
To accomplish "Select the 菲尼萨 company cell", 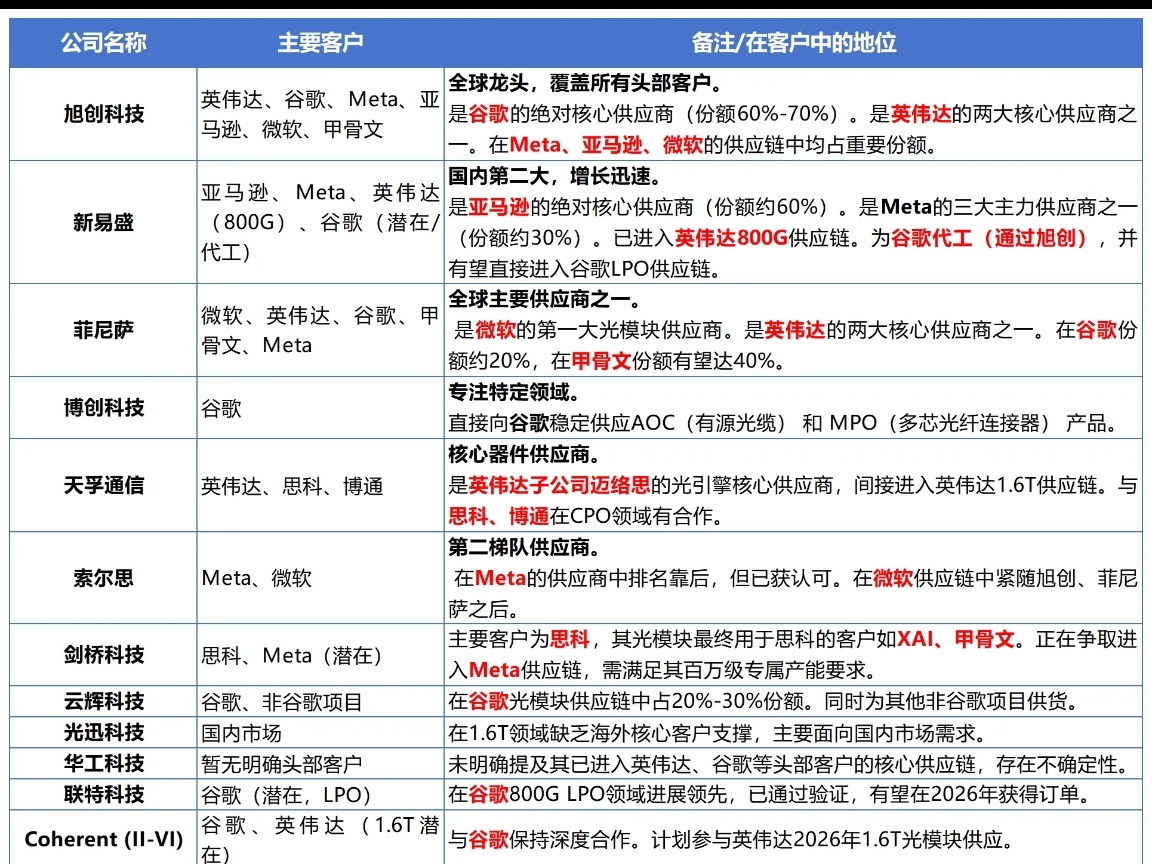I will pos(104,330).
